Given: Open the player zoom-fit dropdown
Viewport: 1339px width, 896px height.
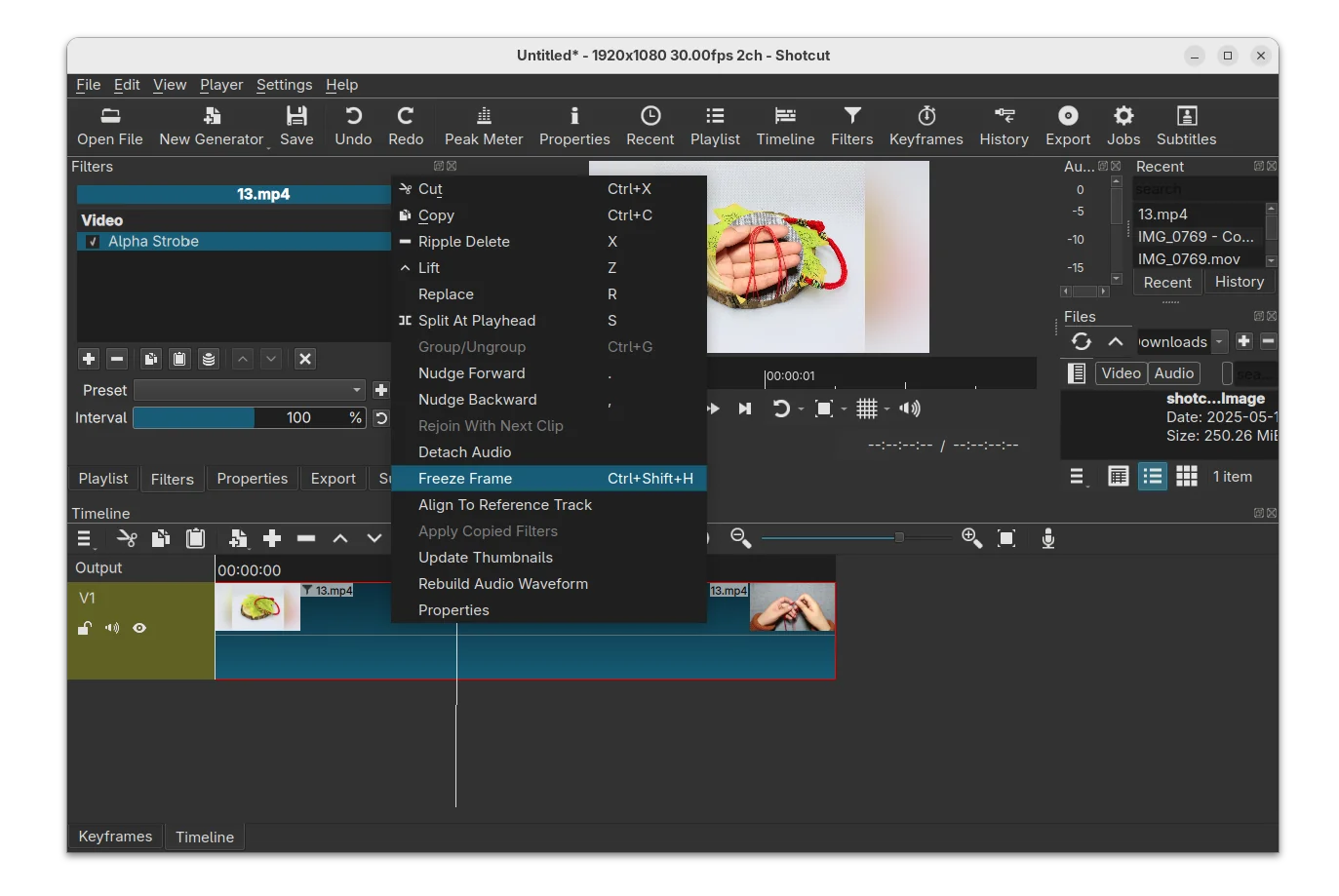Looking at the screenshot, I should click(x=845, y=409).
